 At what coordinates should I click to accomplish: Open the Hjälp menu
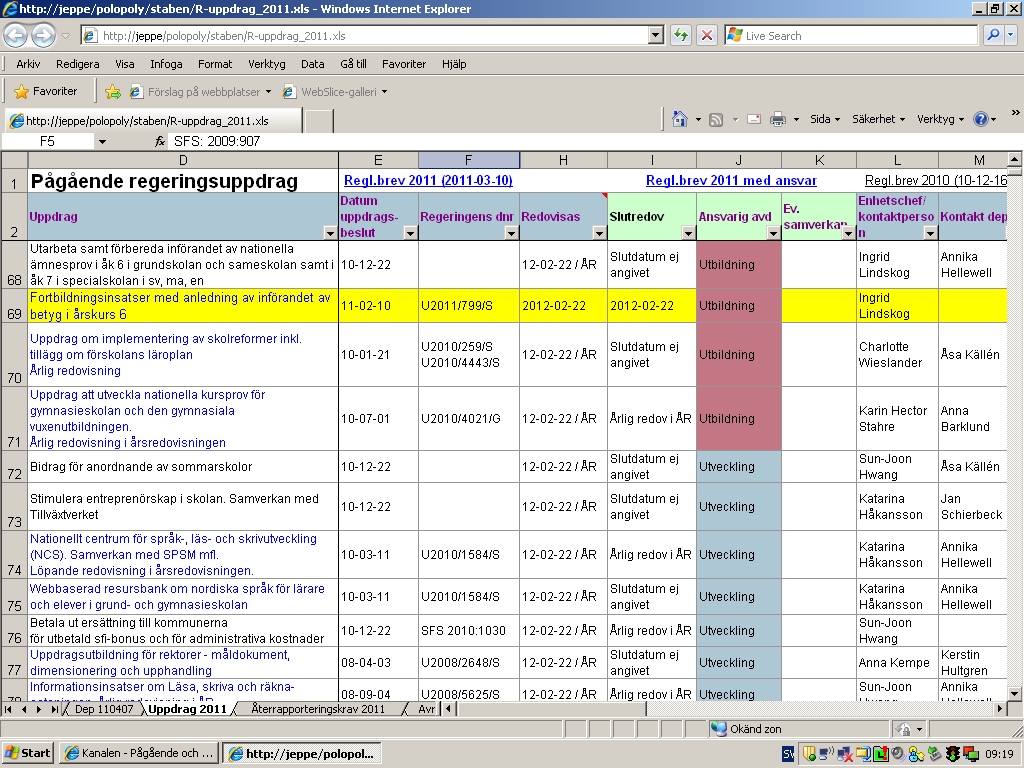[x=454, y=64]
